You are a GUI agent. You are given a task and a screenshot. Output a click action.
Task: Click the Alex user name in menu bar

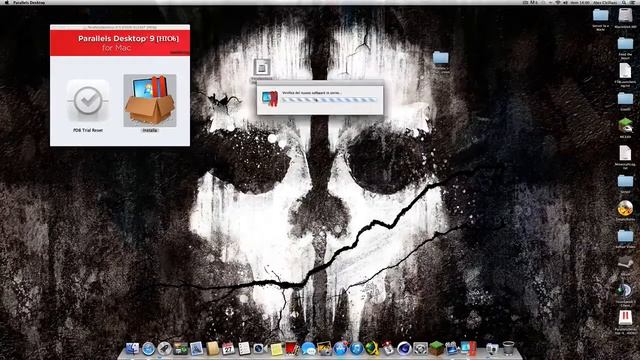(x=605, y=2)
